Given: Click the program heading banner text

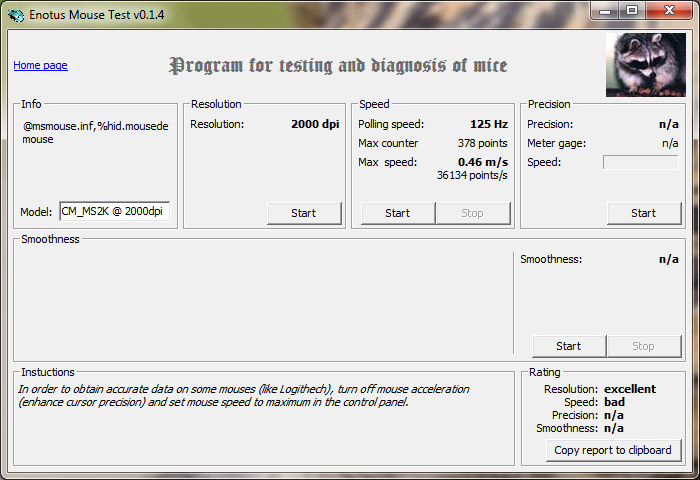Looking at the screenshot, I should [338, 66].
